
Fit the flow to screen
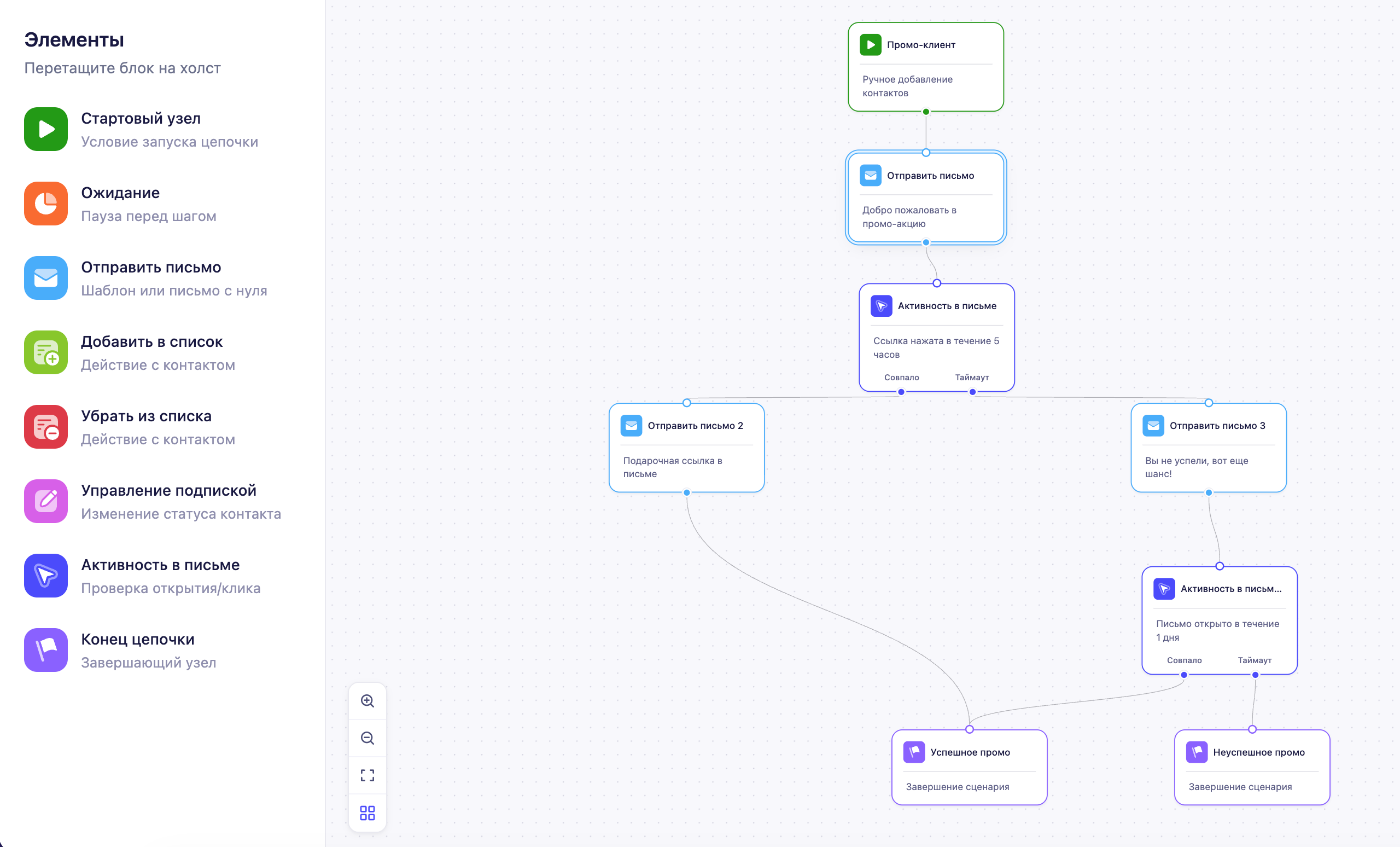(367, 775)
